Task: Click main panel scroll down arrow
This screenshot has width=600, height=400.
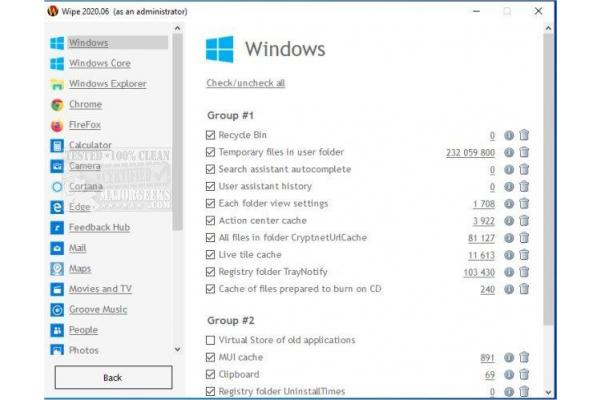Action: 548,392
